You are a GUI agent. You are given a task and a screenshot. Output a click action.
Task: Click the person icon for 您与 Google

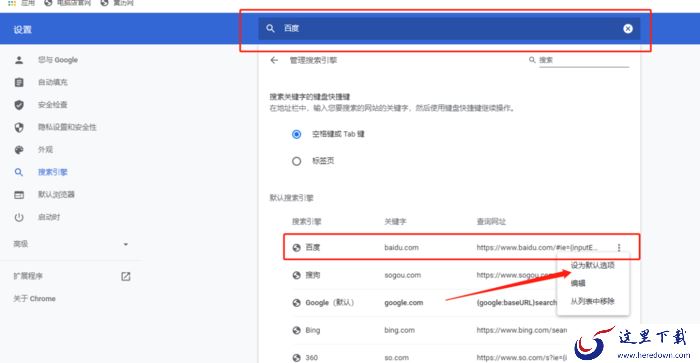[19, 60]
